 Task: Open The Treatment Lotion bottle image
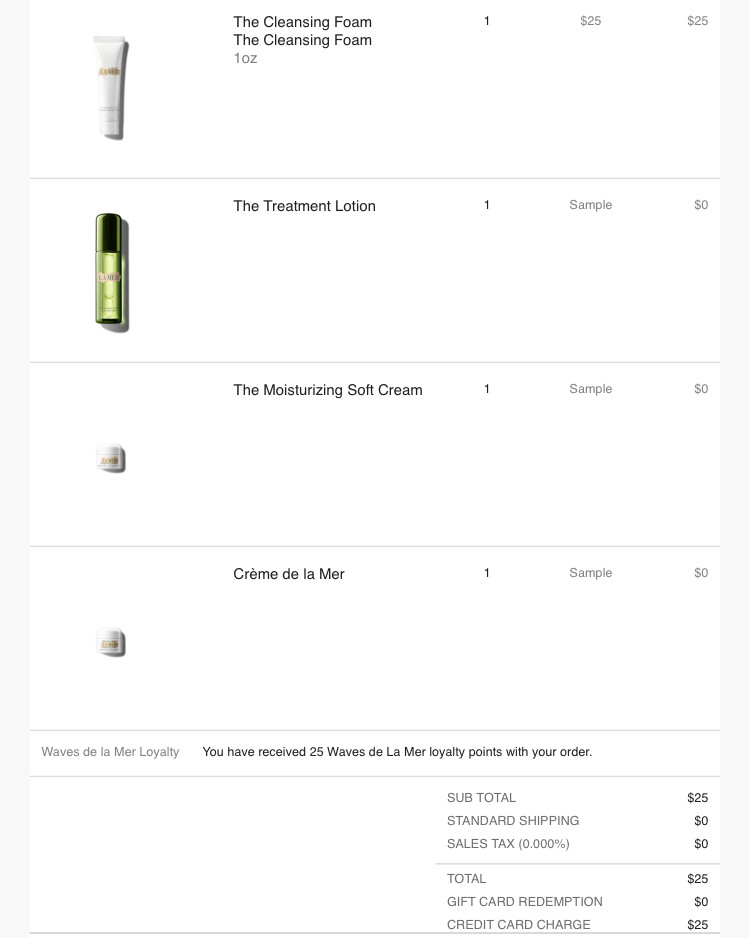112,272
